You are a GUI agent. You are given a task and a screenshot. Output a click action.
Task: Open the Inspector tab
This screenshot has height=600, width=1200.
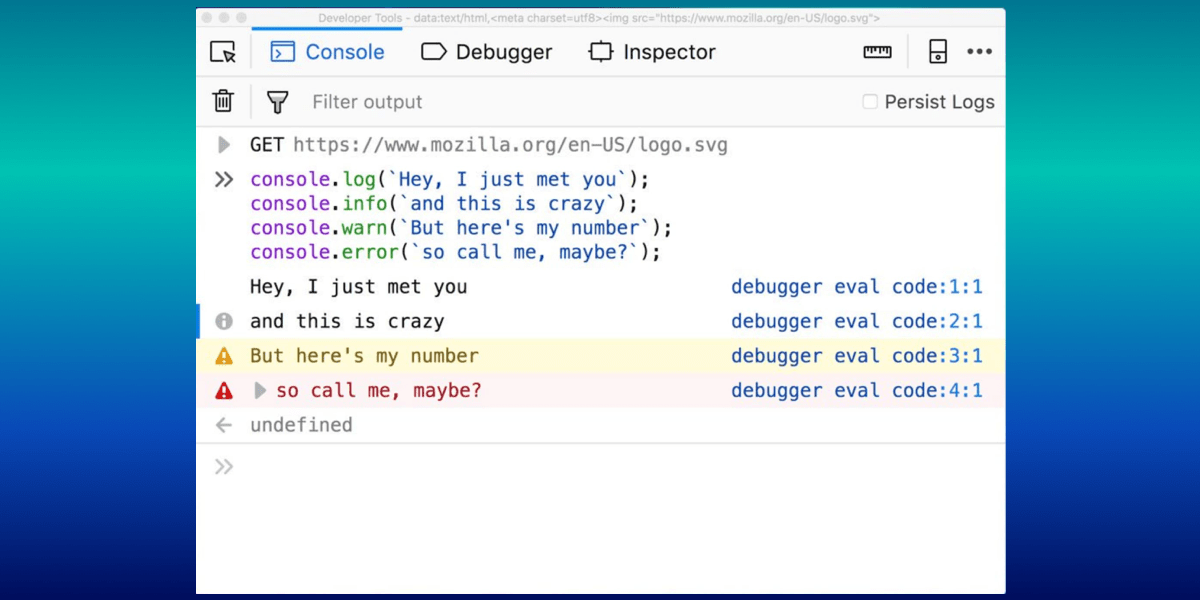coord(651,51)
